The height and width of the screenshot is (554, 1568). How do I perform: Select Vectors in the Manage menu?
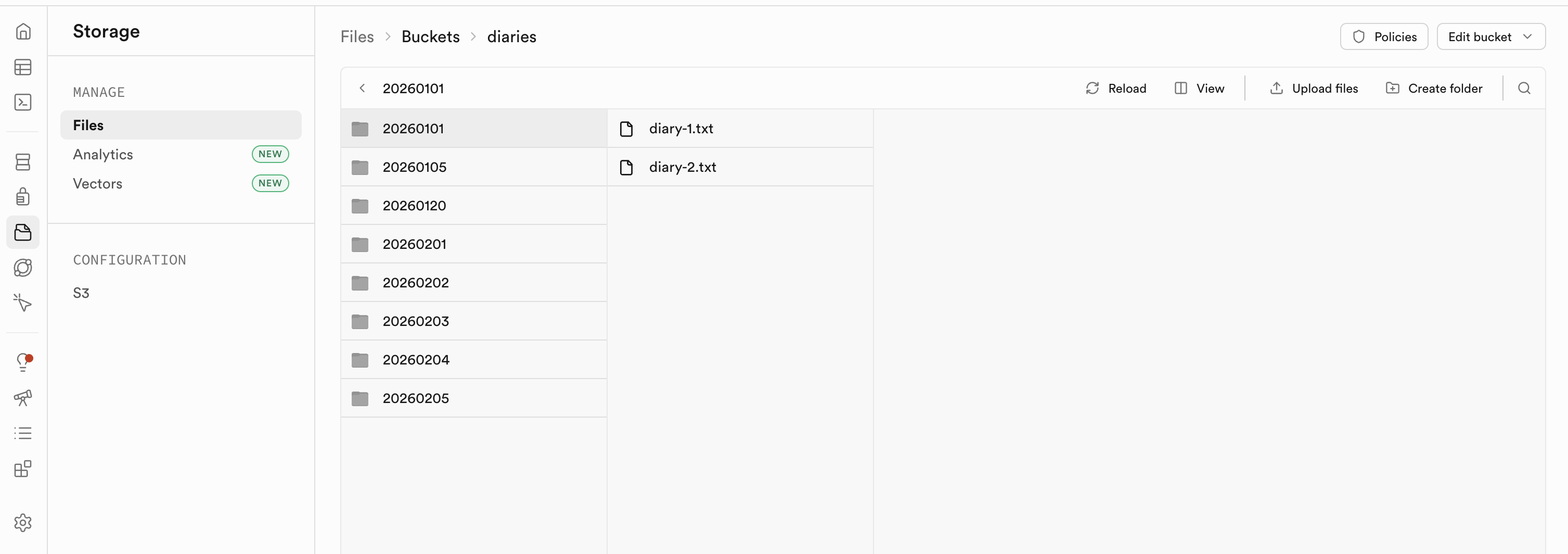click(97, 183)
